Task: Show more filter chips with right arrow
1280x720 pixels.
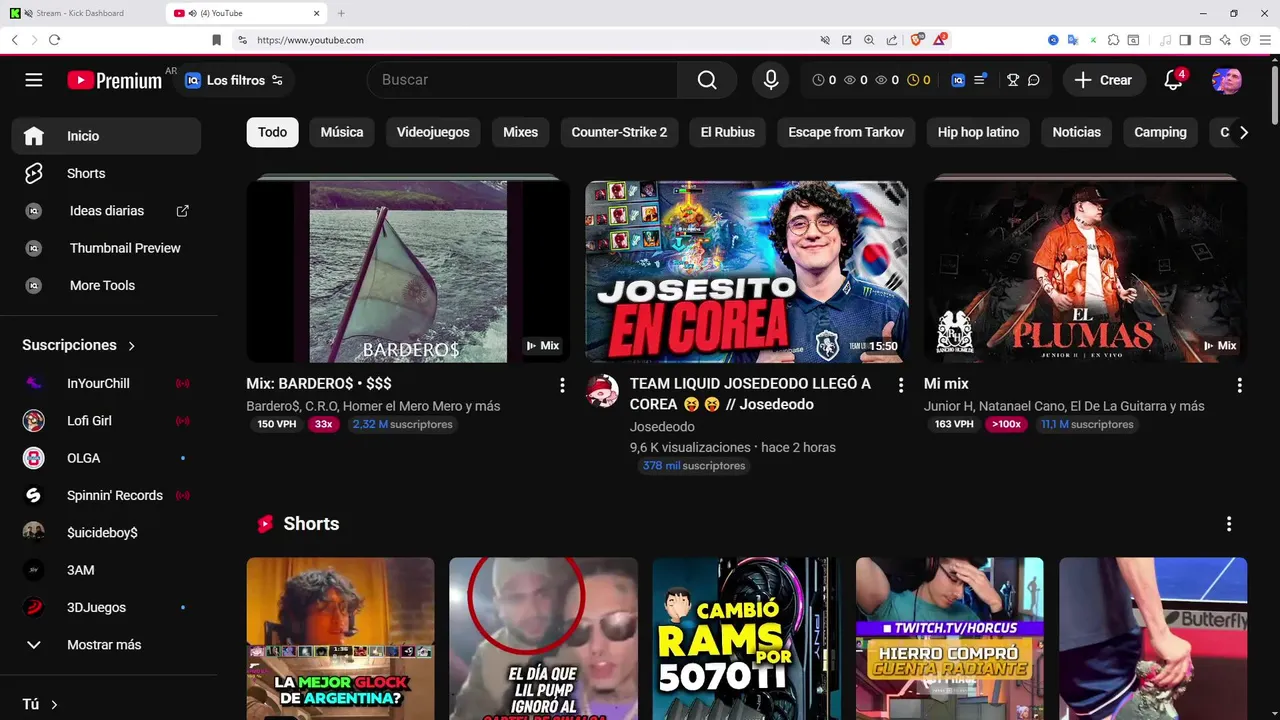Action: [x=1243, y=132]
